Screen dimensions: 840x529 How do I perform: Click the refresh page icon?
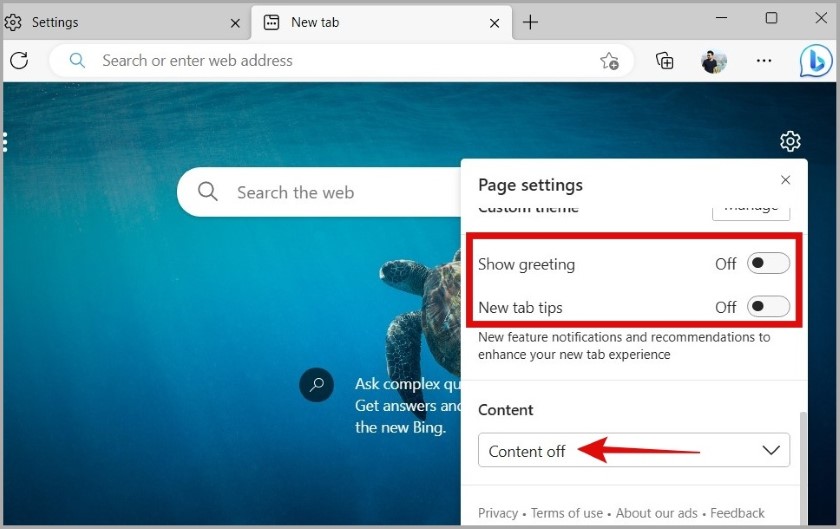pos(19,61)
